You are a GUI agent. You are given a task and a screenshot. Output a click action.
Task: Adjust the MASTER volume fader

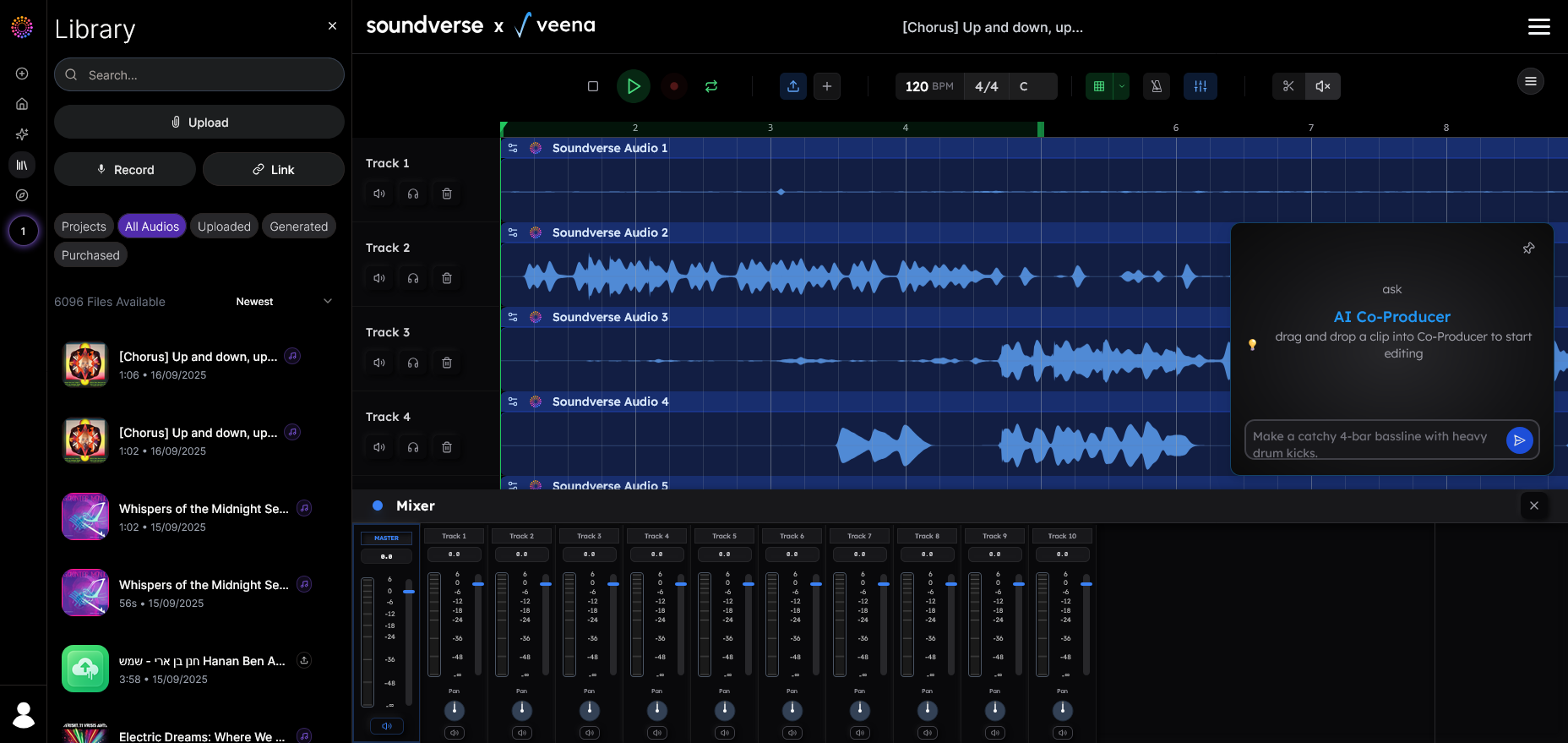tap(409, 592)
